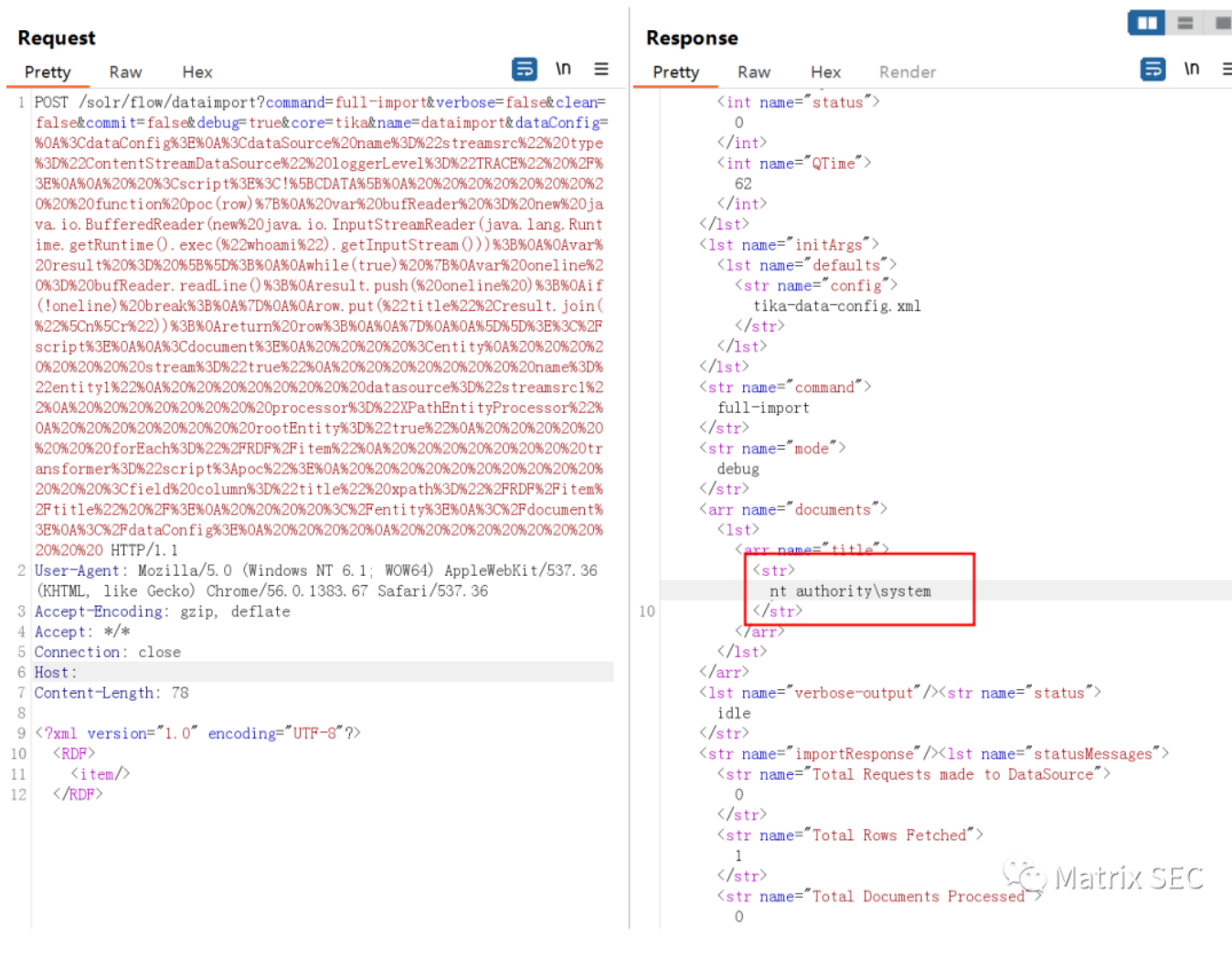
Task: Click the 'verbose-output' lst tag
Action: pyautogui.click(x=820, y=693)
